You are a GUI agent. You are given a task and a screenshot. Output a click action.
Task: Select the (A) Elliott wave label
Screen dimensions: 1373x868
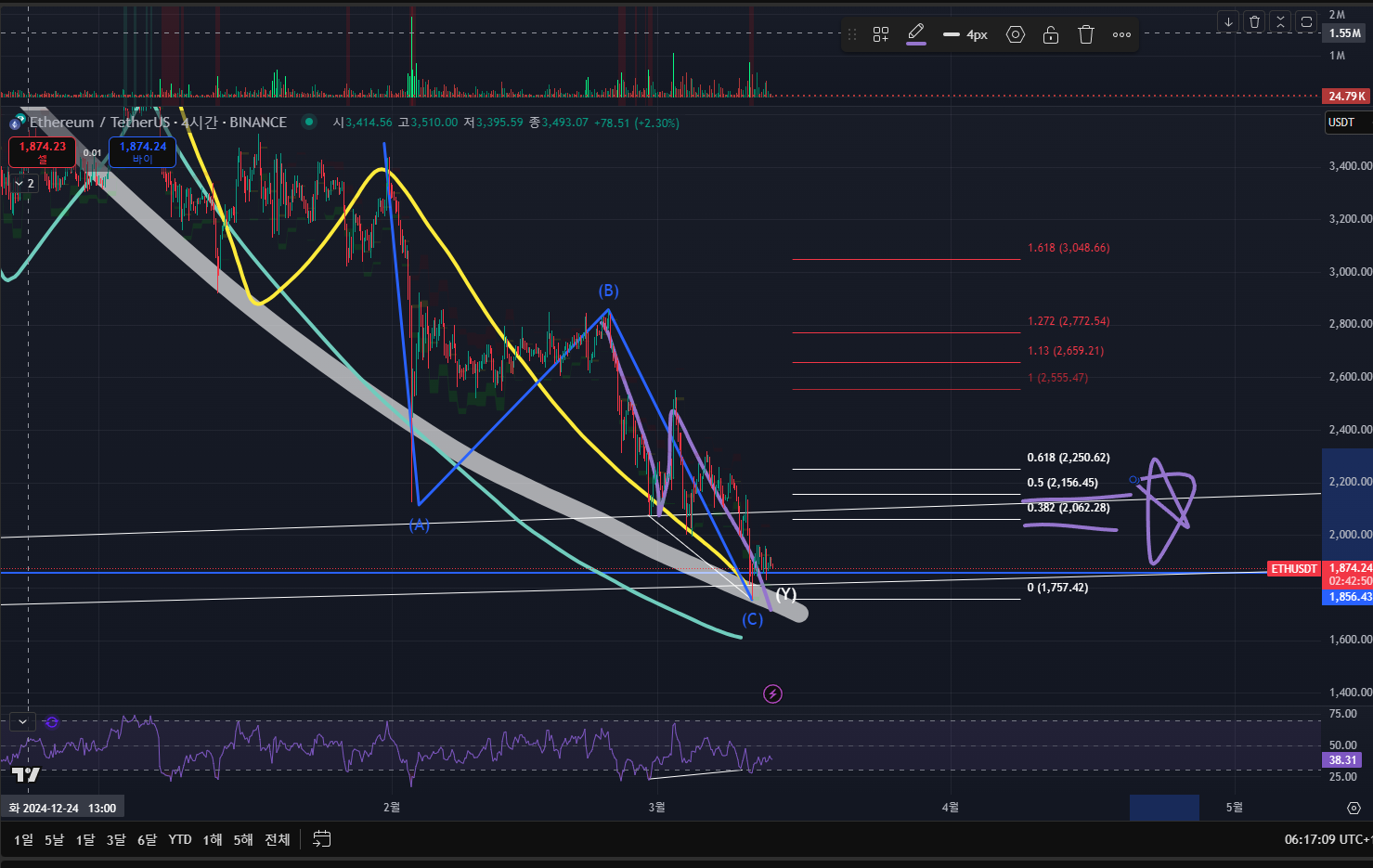pyautogui.click(x=420, y=525)
